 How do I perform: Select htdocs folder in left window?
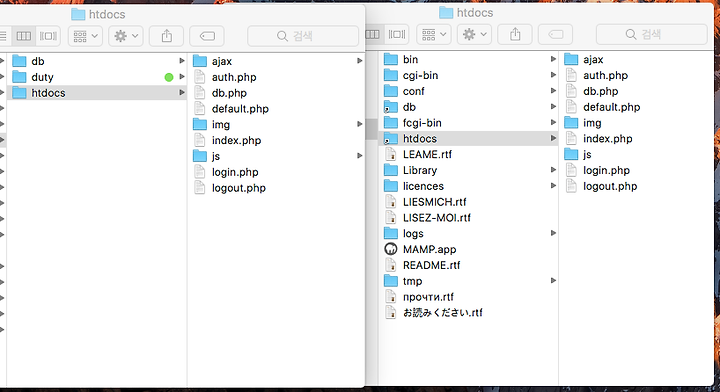96,93
